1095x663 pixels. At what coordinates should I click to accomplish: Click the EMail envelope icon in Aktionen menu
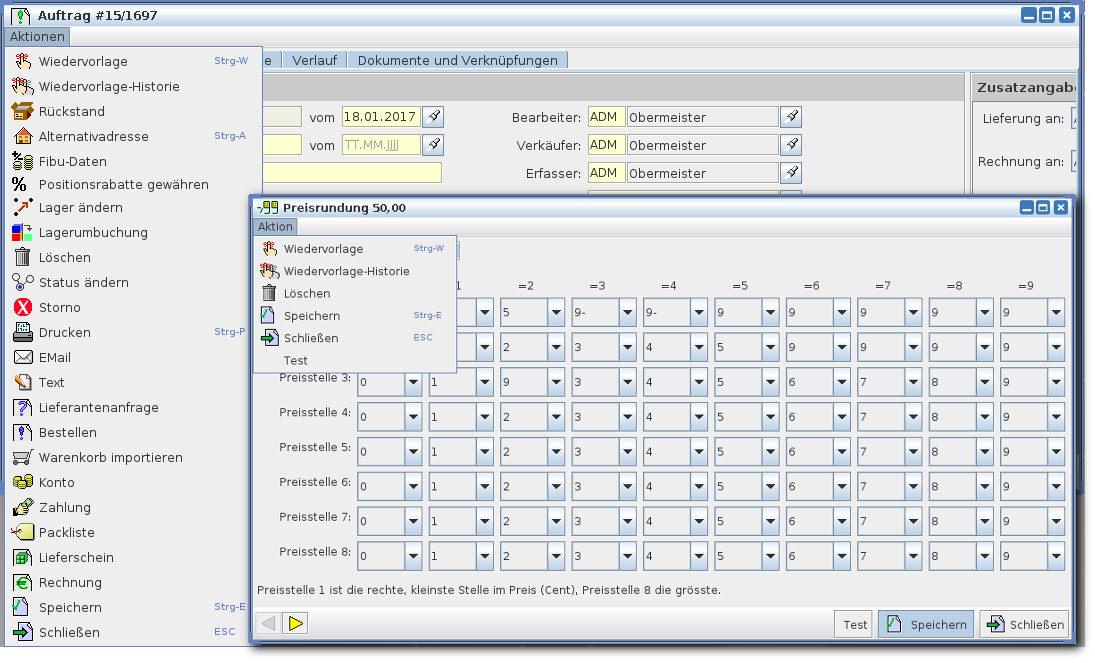22,357
